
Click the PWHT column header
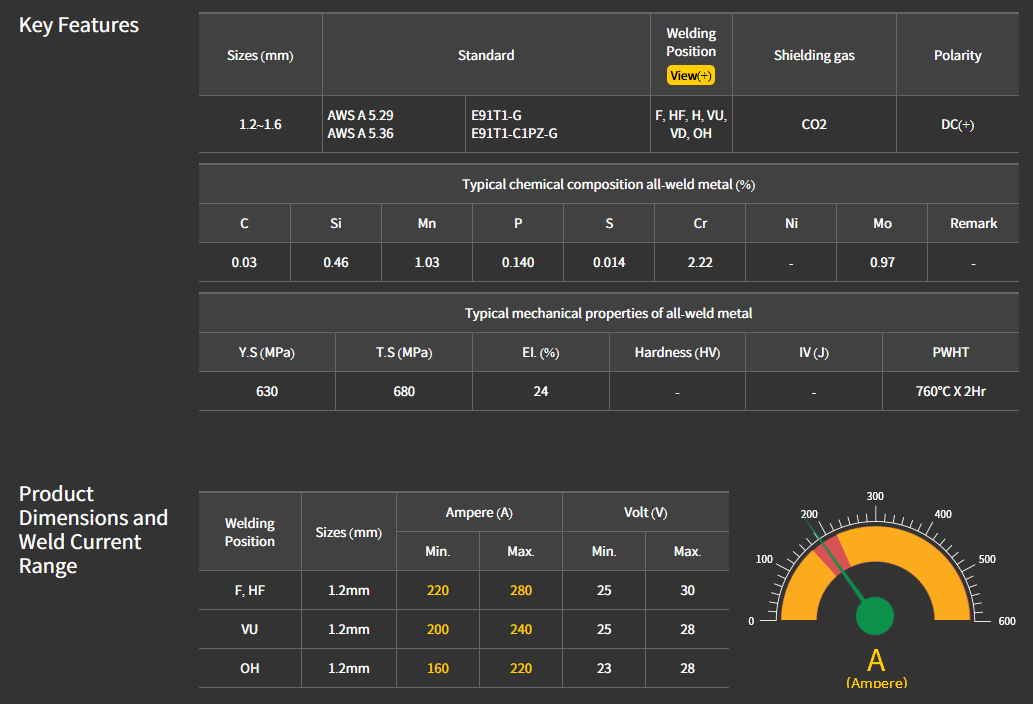[x=950, y=352]
